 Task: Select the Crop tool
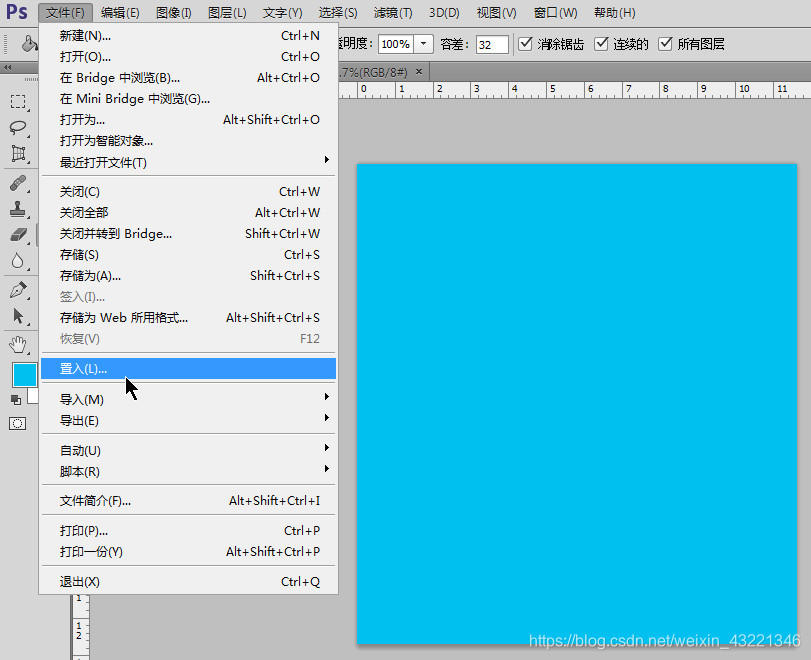pyautogui.click(x=18, y=153)
